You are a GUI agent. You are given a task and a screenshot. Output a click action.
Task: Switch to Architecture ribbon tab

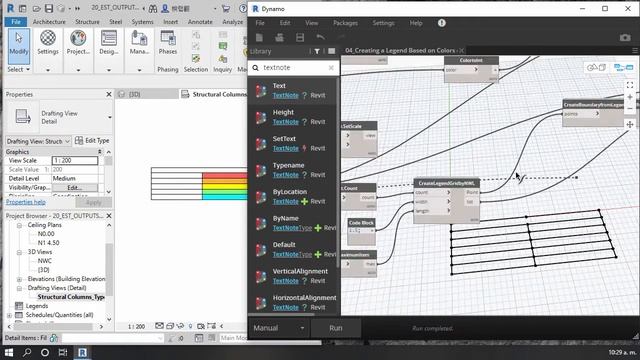(x=49, y=22)
